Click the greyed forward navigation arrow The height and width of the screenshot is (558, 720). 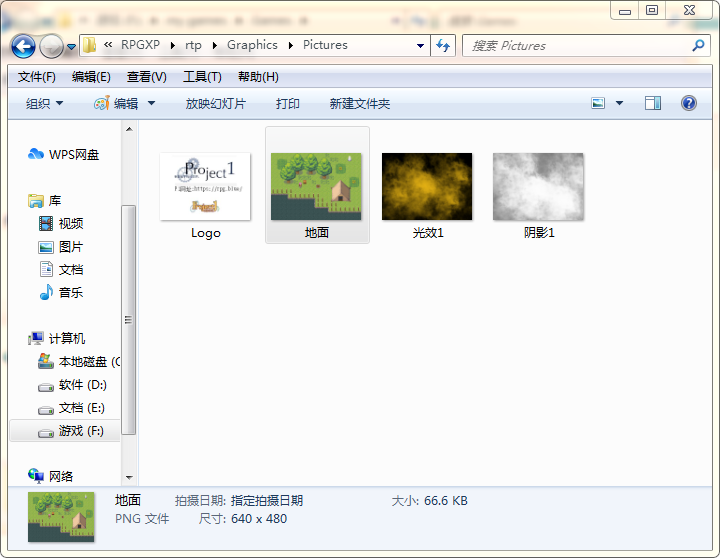[51, 46]
